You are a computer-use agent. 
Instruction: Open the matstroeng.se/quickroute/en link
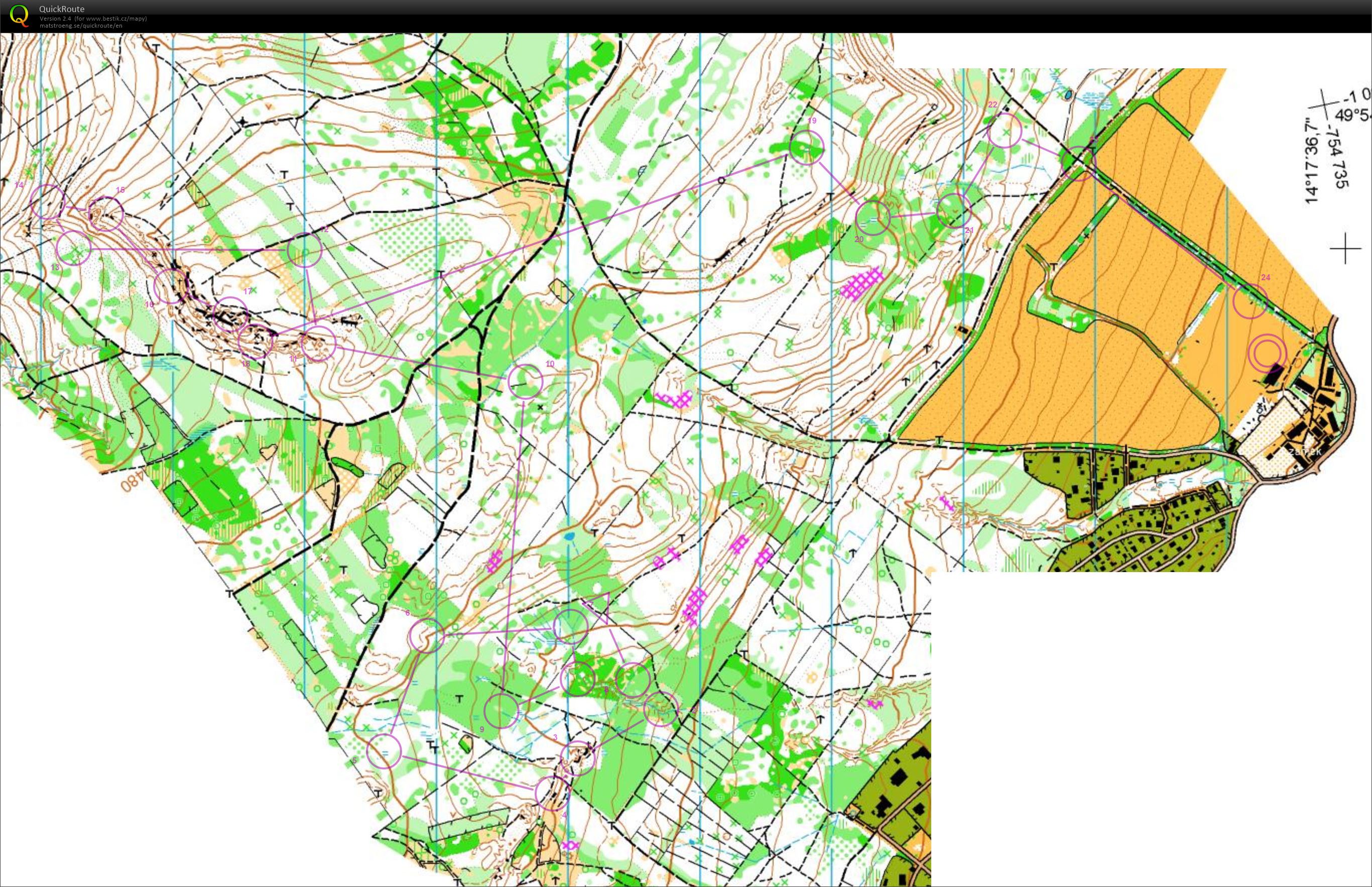coord(80,25)
